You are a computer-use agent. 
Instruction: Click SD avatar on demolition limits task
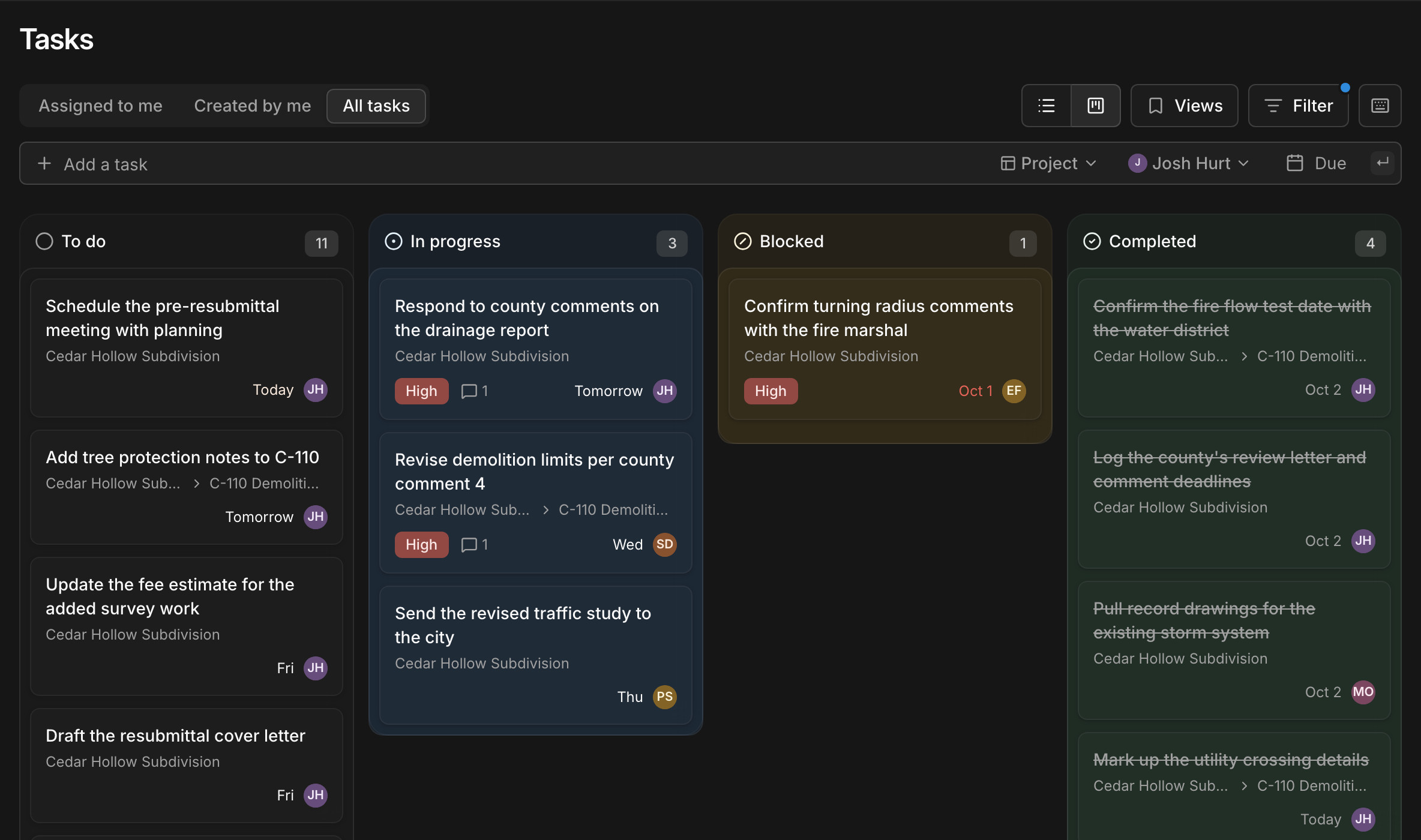click(665, 545)
